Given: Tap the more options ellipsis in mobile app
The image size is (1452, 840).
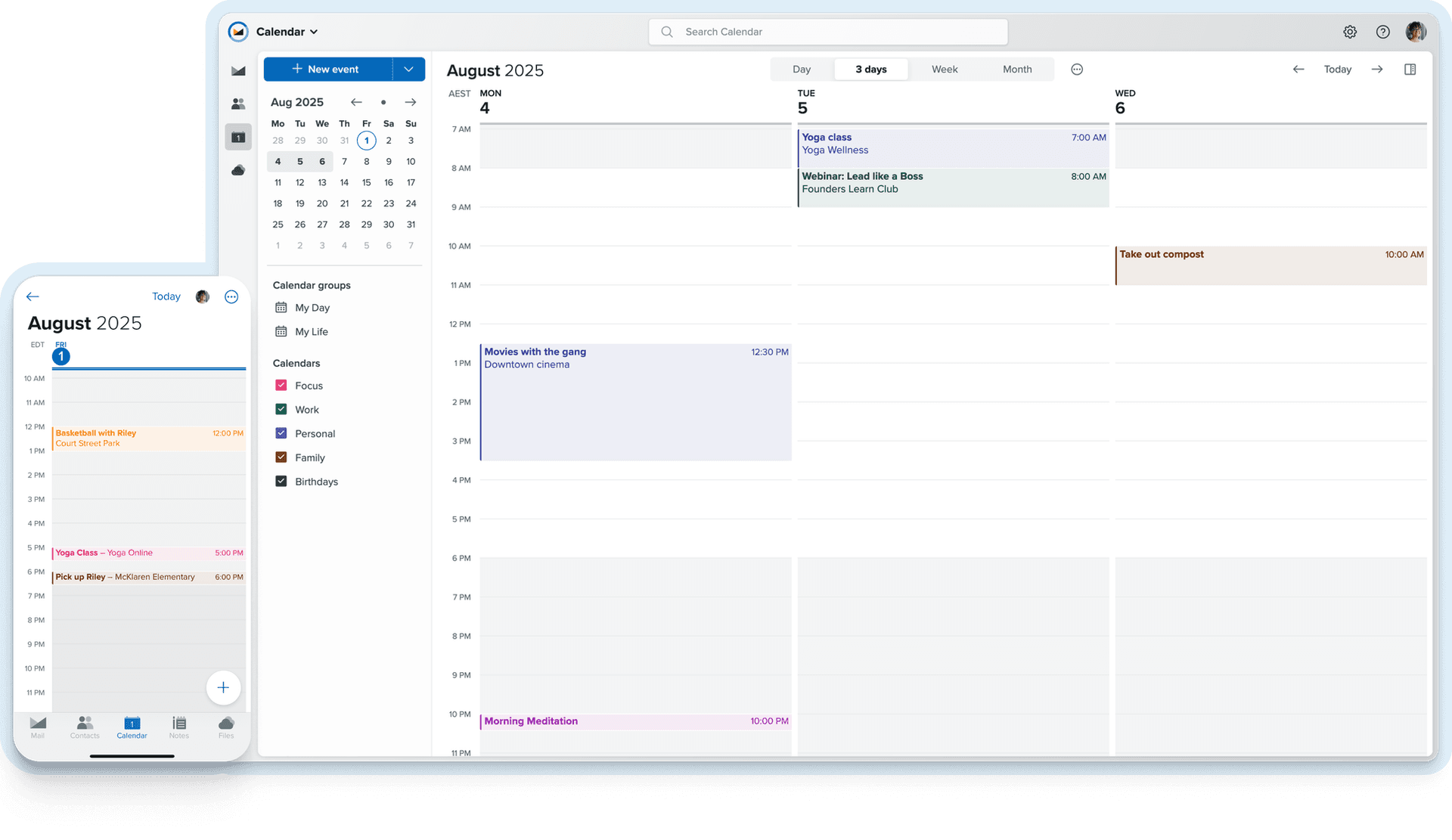Looking at the screenshot, I should pyautogui.click(x=231, y=296).
